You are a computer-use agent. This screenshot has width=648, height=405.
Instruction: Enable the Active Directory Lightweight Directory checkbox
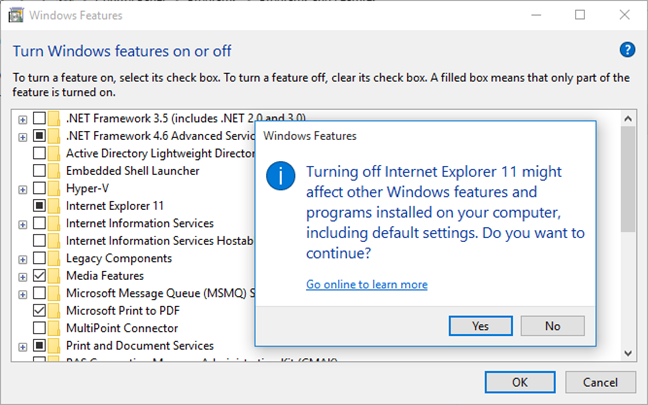(39, 153)
